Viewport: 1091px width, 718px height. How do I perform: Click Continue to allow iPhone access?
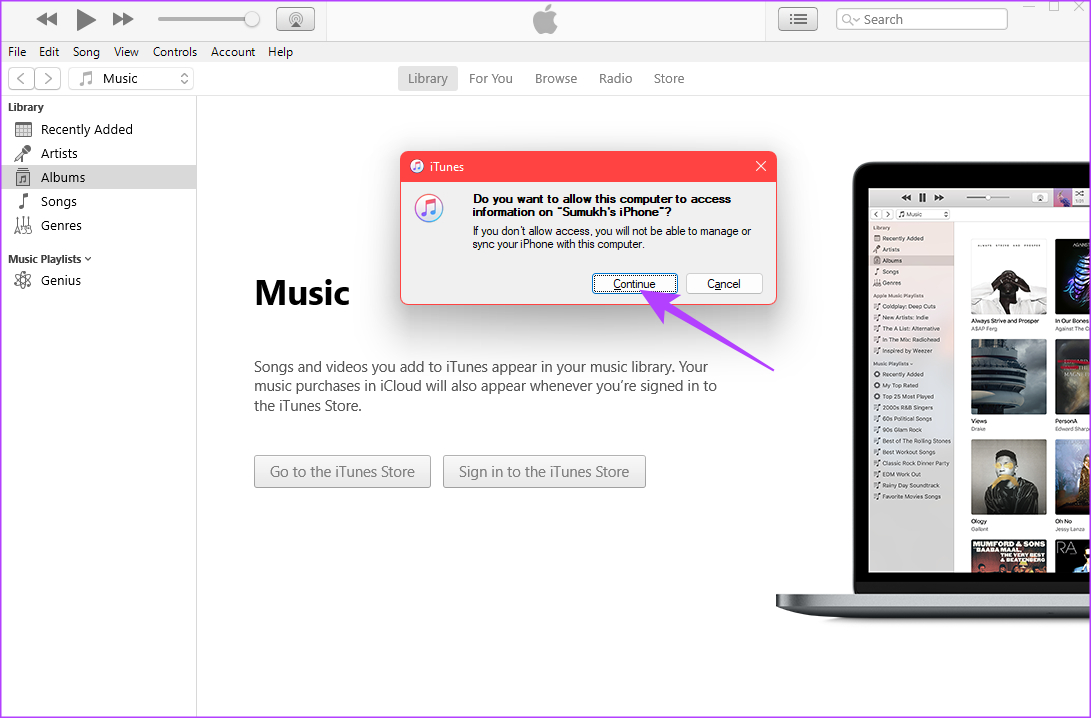coord(635,283)
